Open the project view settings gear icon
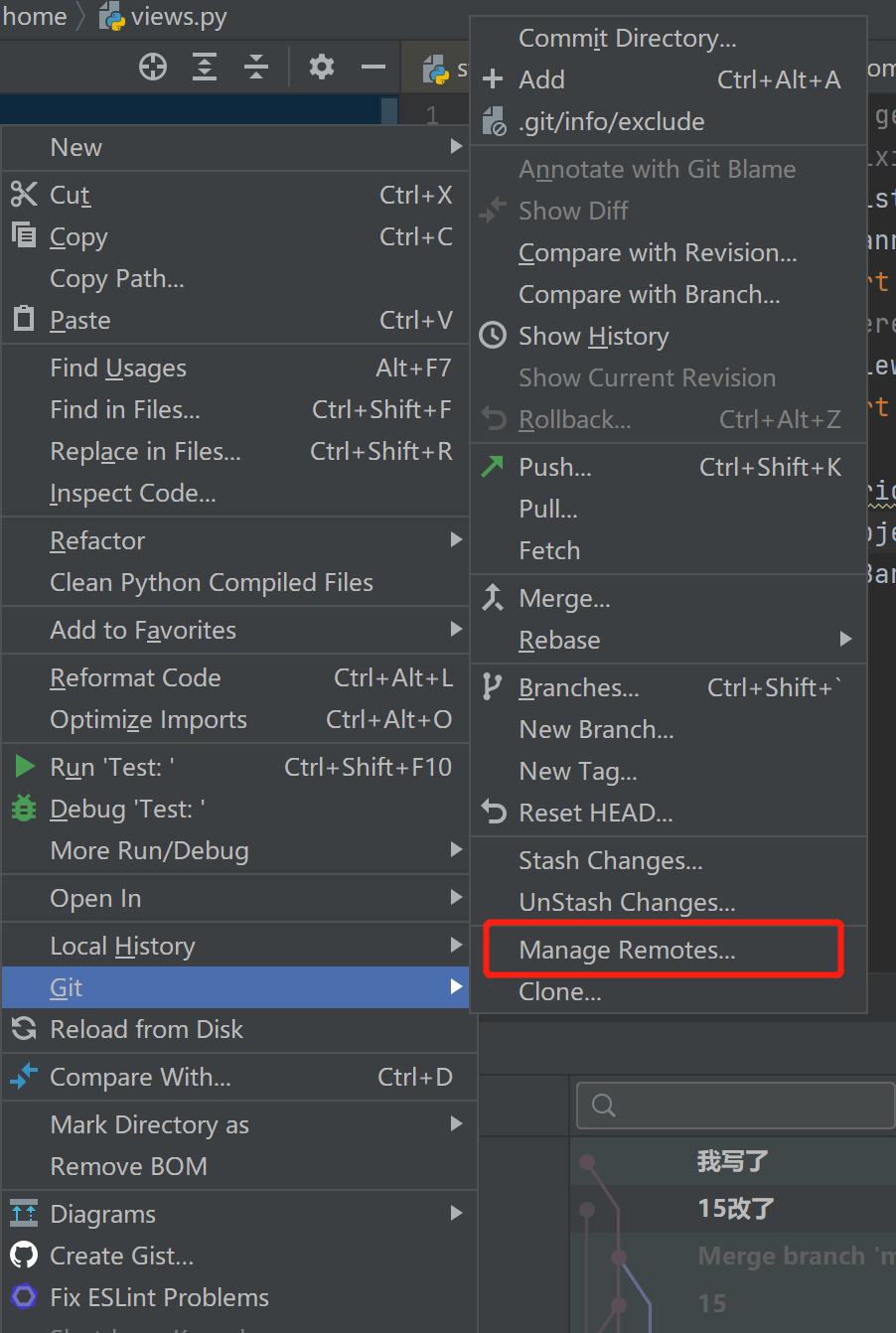 point(321,68)
